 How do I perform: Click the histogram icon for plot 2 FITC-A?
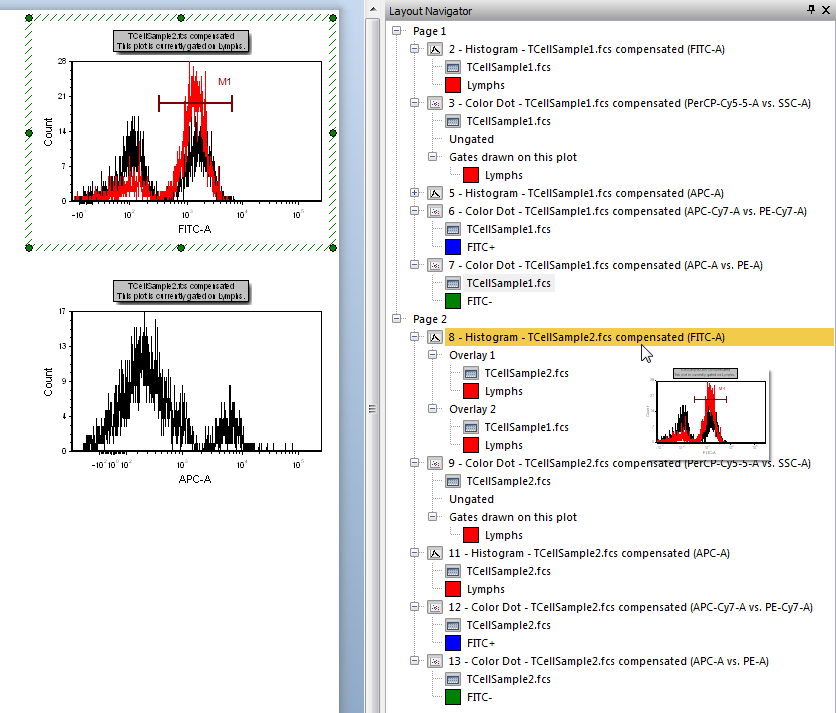(x=435, y=48)
